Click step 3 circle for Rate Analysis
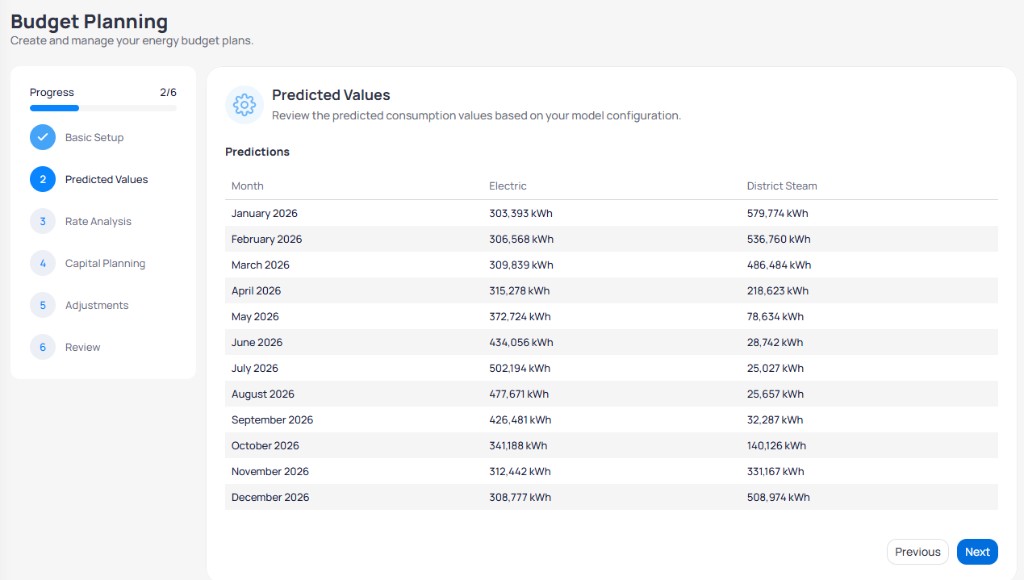Image resolution: width=1024 pixels, height=580 pixels. tap(42, 221)
